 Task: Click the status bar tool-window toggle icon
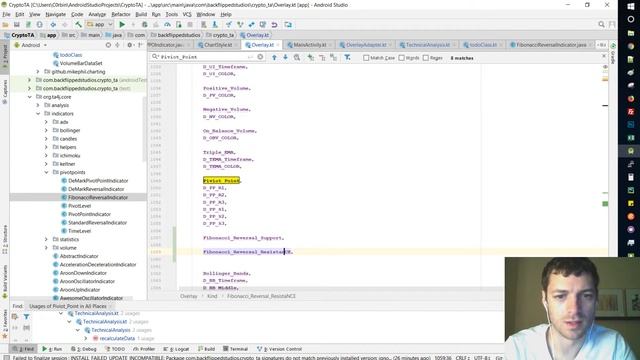6,358
